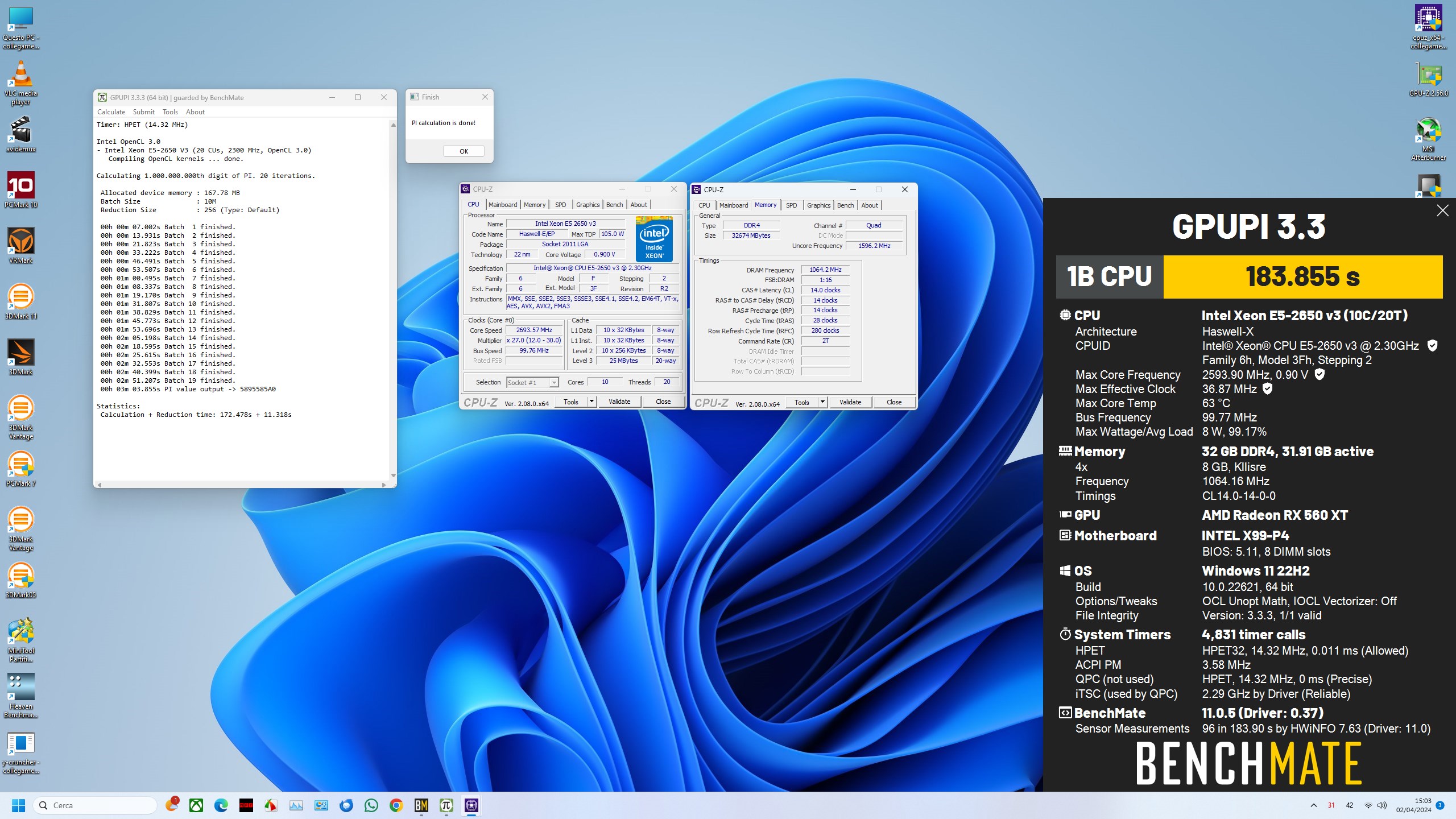Launch PCMark 10 desktop shortcut
The width and height of the screenshot is (1456, 819).
pyautogui.click(x=21, y=190)
